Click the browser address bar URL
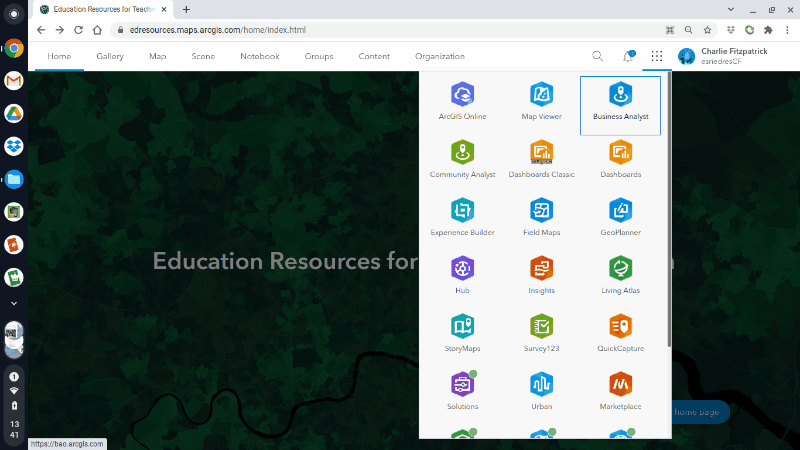Image resolution: width=800 pixels, height=450 pixels. click(218, 30)
